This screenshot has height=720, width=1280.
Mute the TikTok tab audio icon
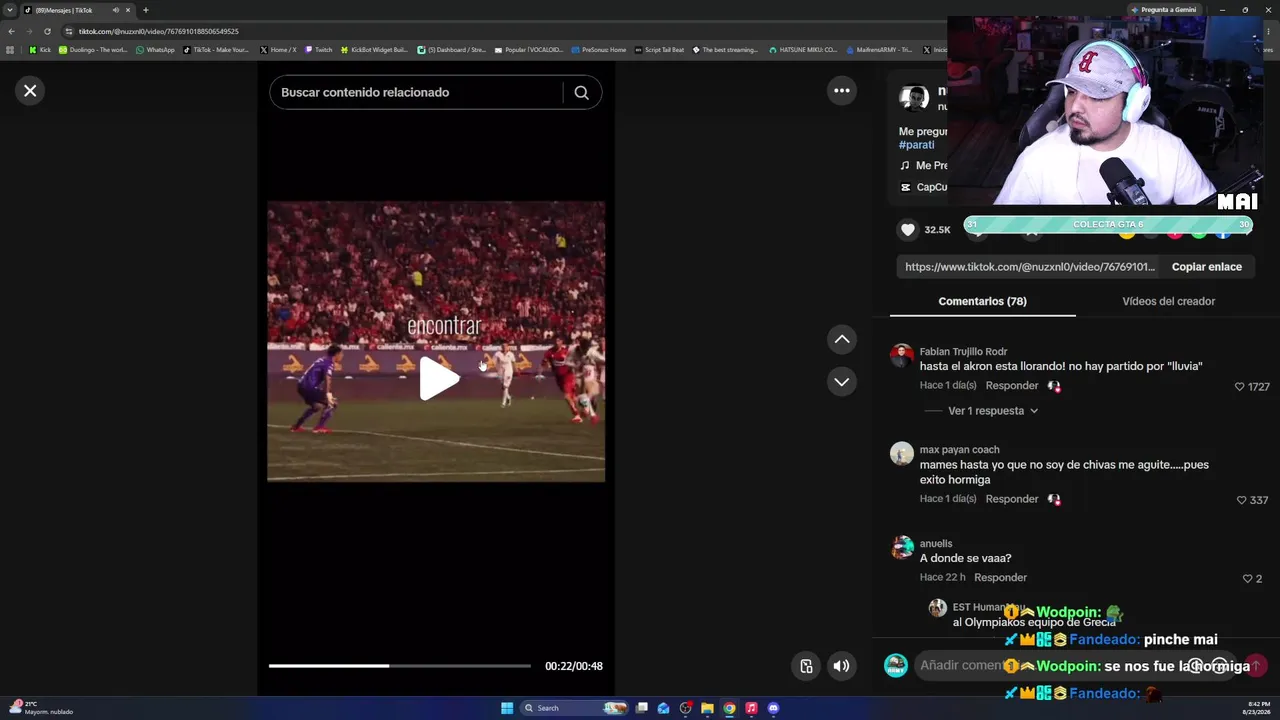tap(116, 10)
